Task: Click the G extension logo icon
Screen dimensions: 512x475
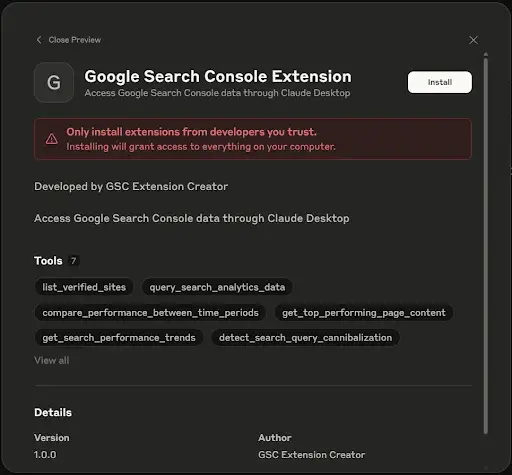Action: [x=54, y=82]
